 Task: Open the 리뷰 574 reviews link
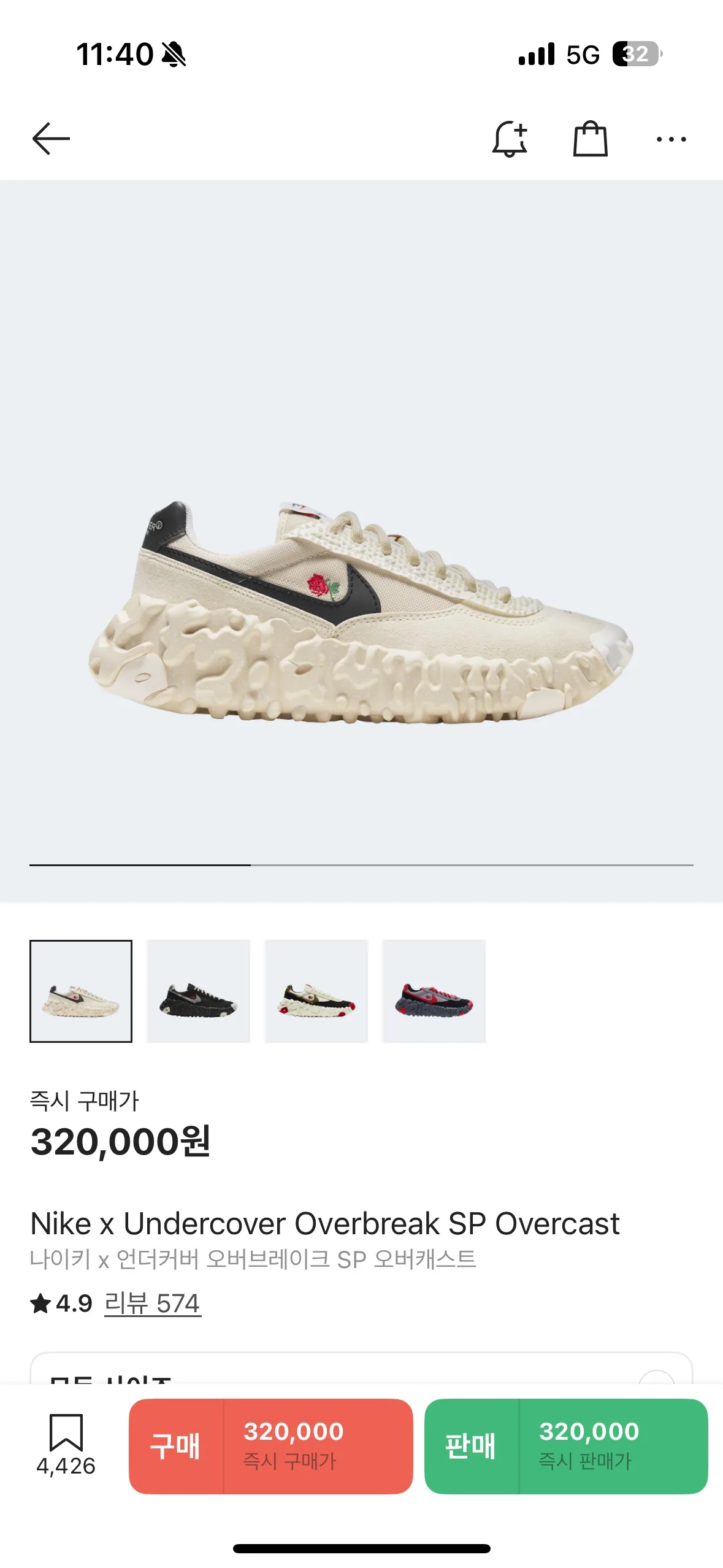click(152, 1303)
